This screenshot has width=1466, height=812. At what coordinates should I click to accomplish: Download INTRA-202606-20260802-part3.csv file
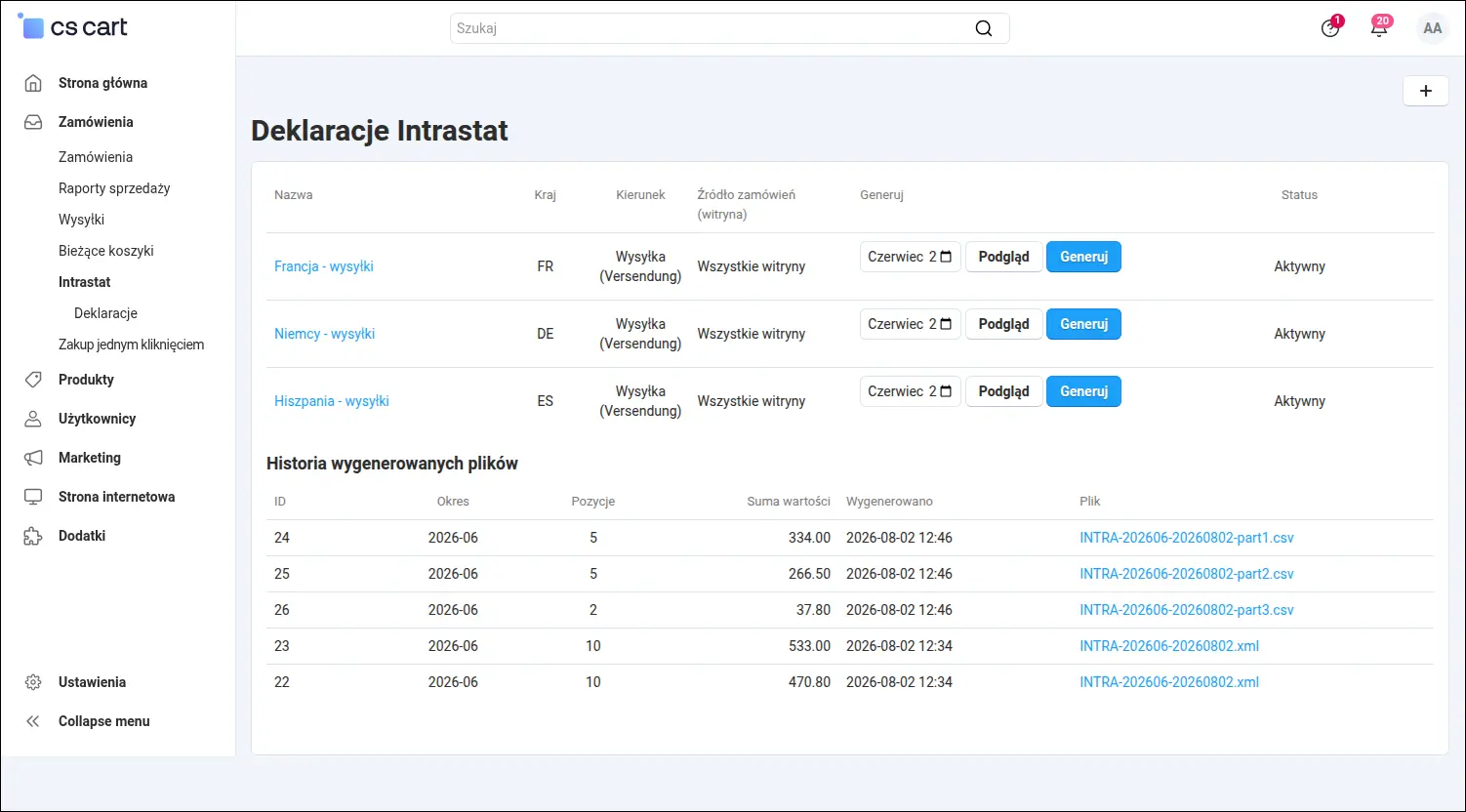click(x=1187, y=610)
